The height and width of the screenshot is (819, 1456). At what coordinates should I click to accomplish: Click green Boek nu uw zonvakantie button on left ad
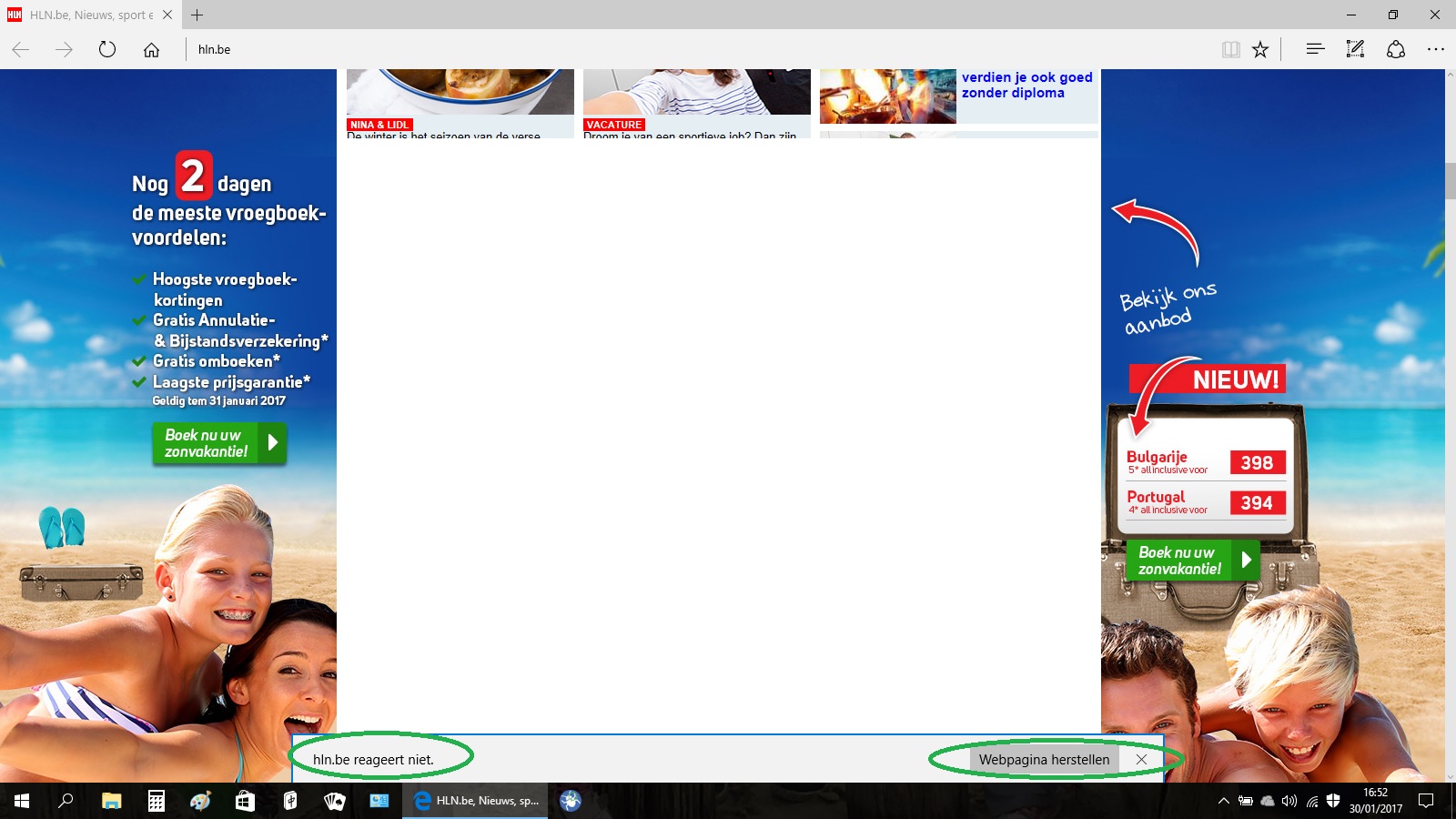(219, 443)
